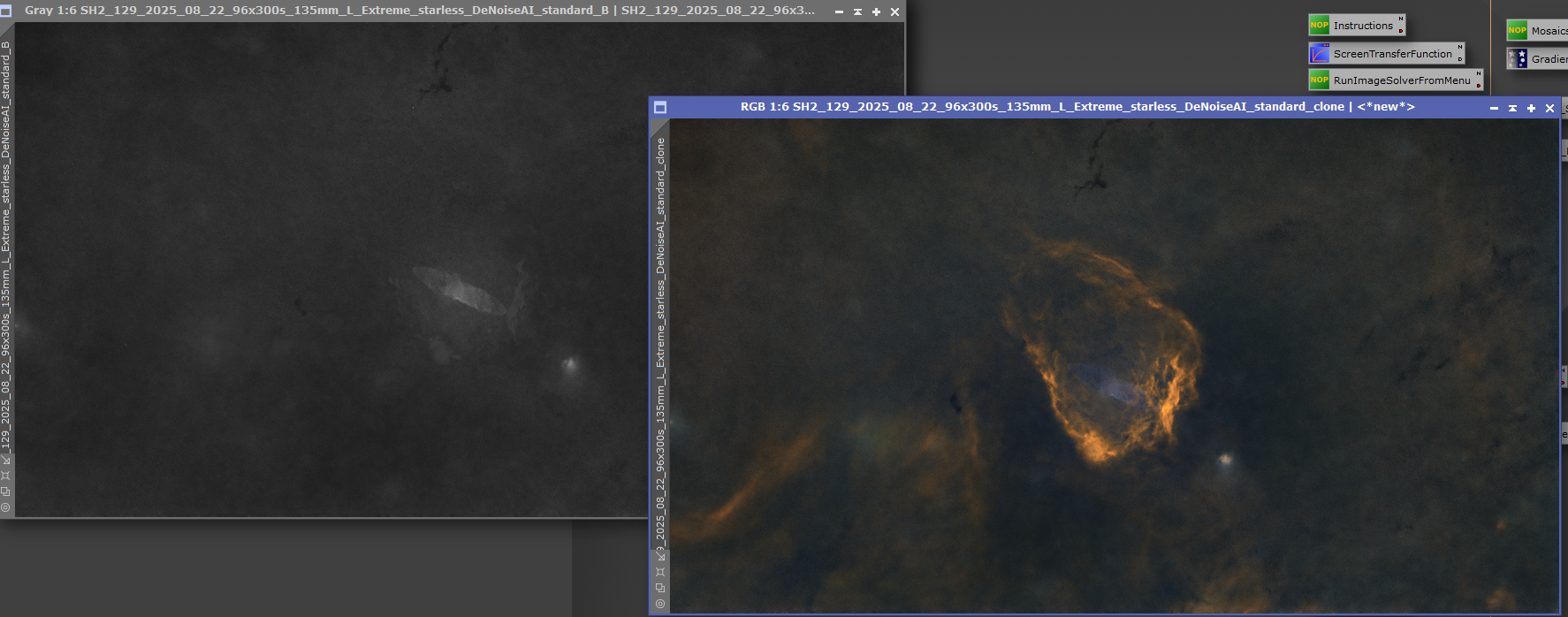The image size is (1568, 617).
Task: Click concentric-circles icon in the RGB clone window
Action: pos(659,604)
